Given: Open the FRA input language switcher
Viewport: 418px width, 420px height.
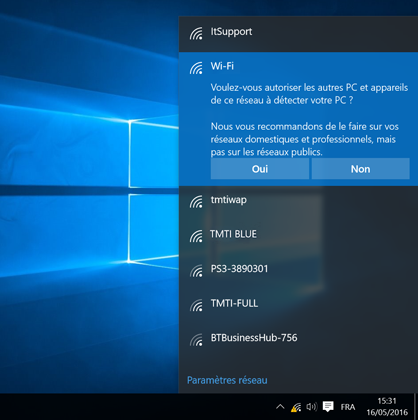Looking at the screenshot, I should point(348,407).
